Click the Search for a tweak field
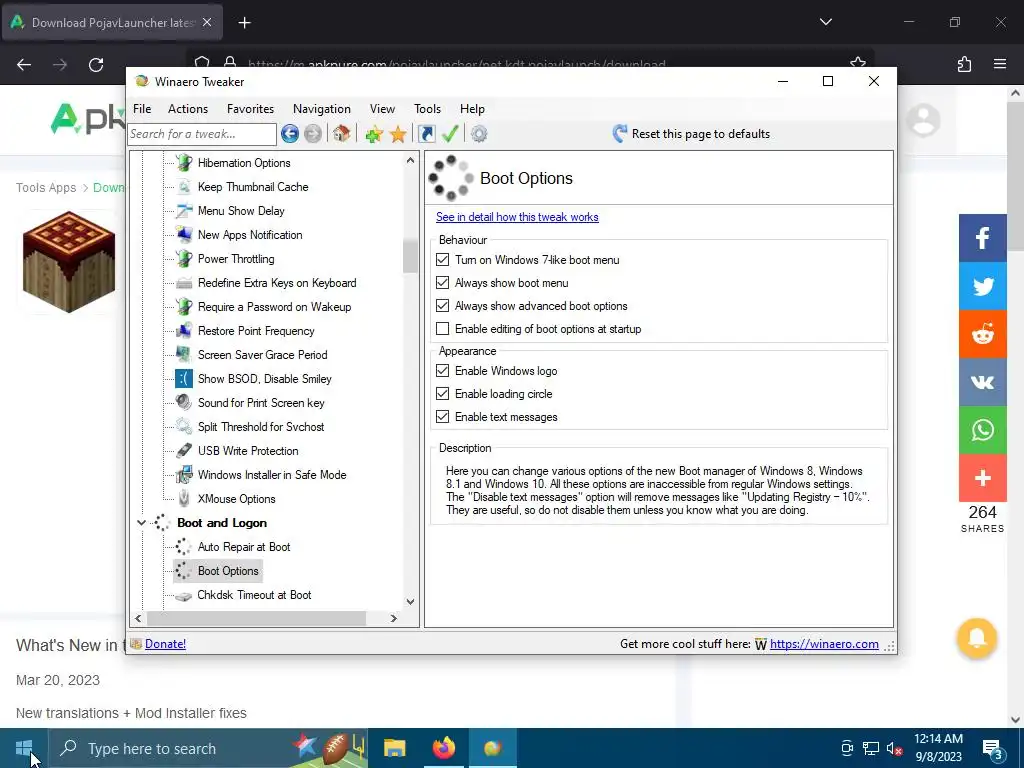1024x768 pixels. pyautogui.click(x=202, y=134)
